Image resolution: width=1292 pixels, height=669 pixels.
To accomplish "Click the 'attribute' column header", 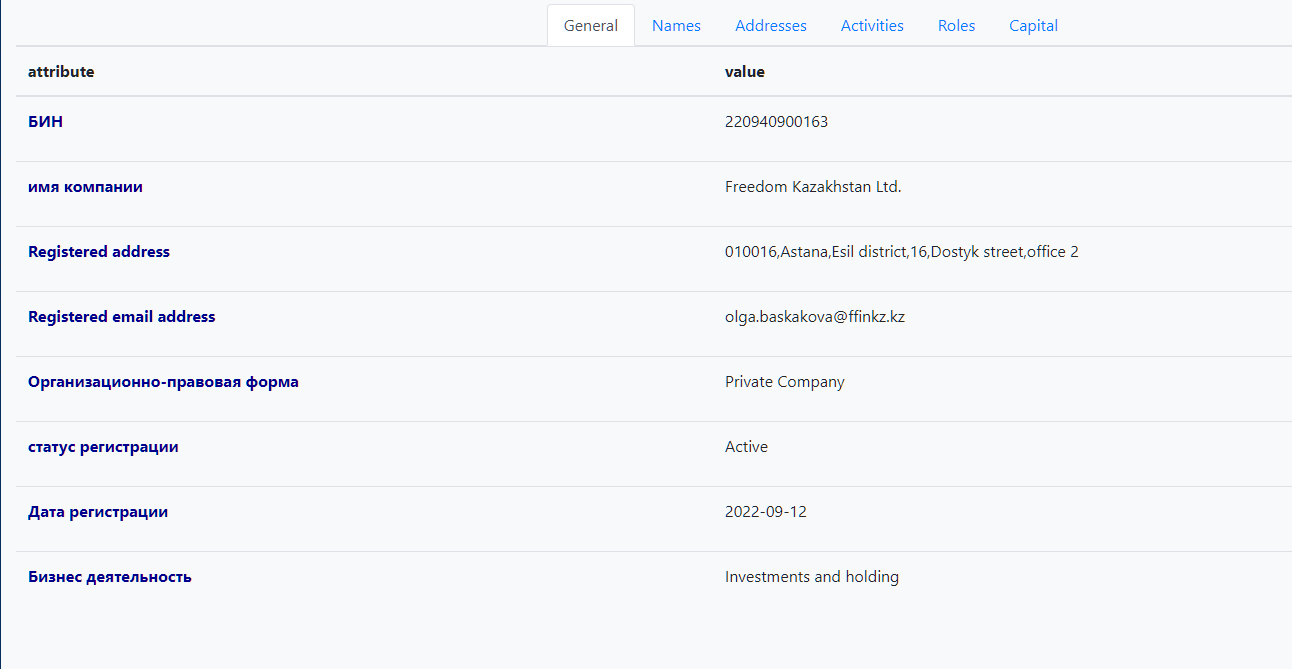I will click(61, 72).
